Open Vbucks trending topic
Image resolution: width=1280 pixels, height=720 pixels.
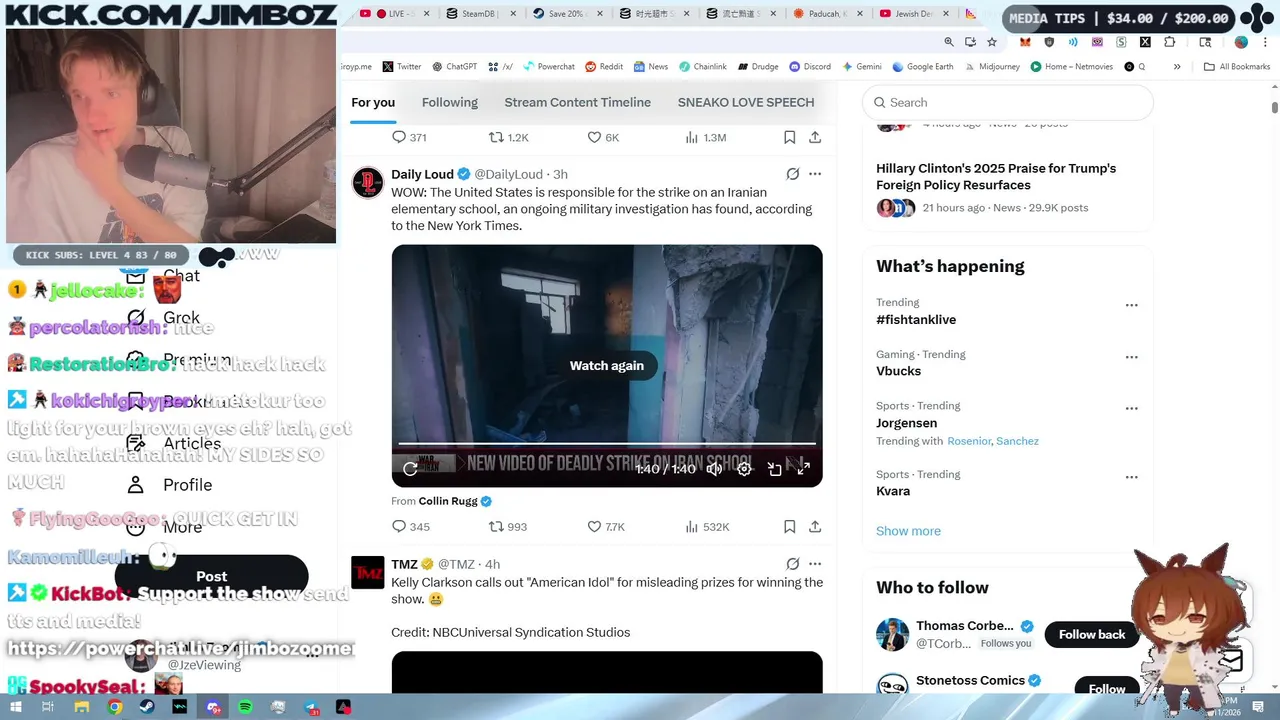coord(899,371)
